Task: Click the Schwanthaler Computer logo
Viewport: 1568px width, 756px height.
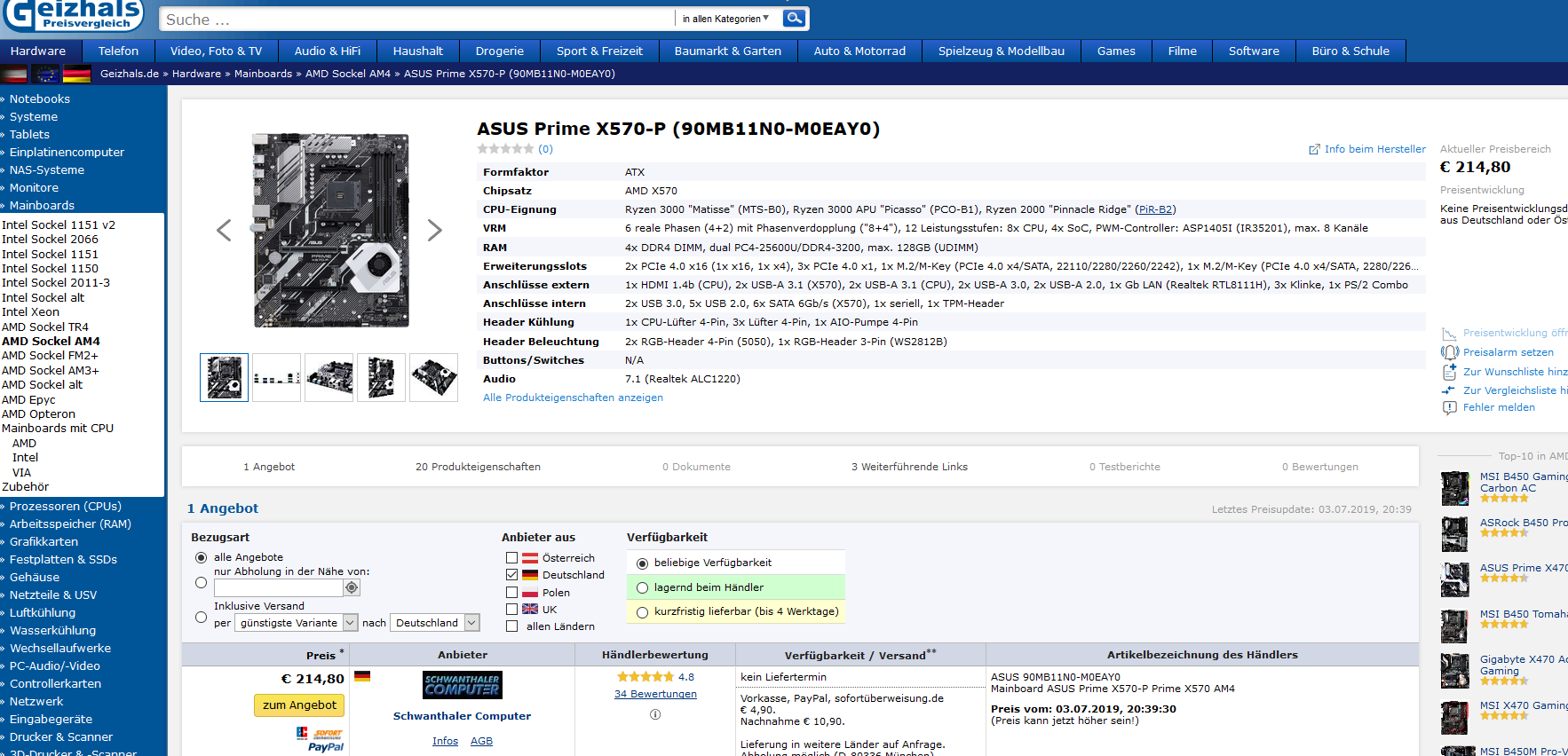Action: pyautogui.click(x=462, y=685)
